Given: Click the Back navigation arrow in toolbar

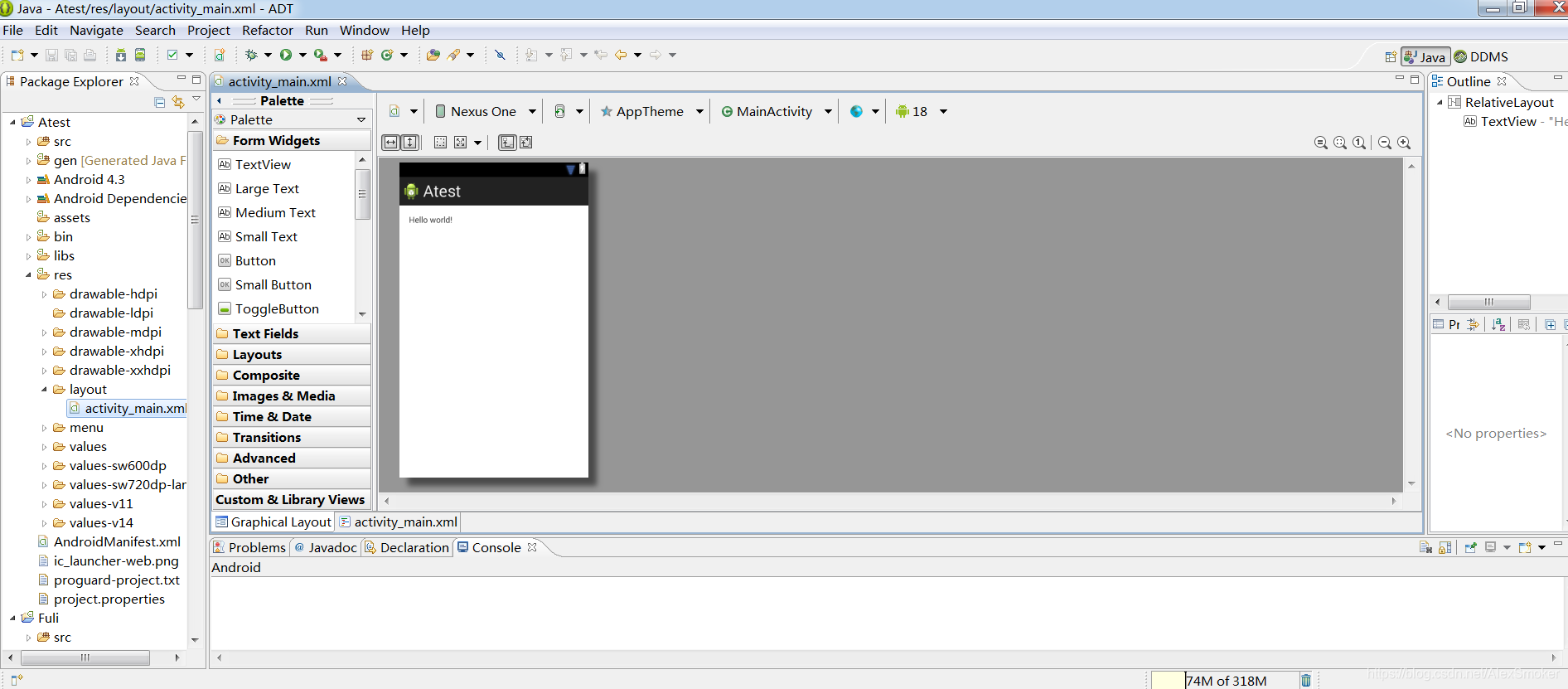Looking at the screenshot, I should [621, 55].
